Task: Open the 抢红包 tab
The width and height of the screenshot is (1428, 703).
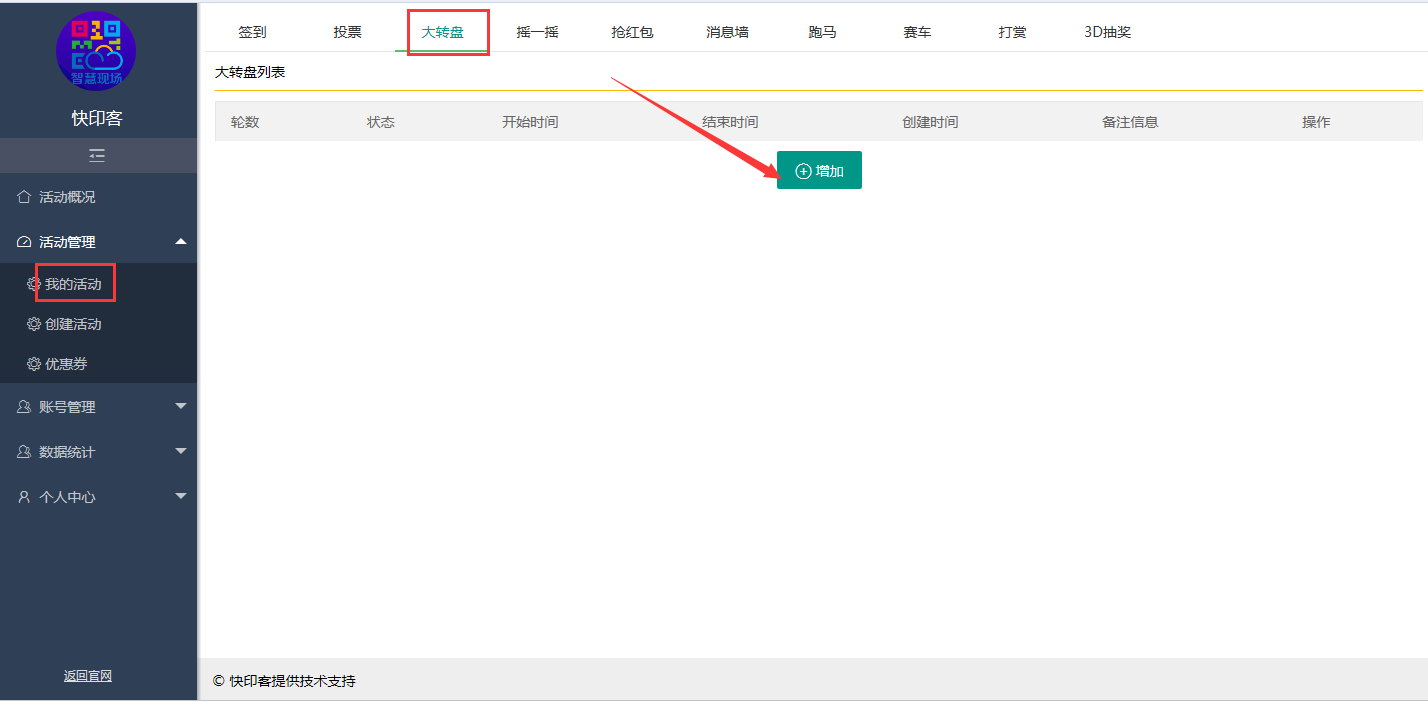Action: pyautogui.click(x=632, y=32)
